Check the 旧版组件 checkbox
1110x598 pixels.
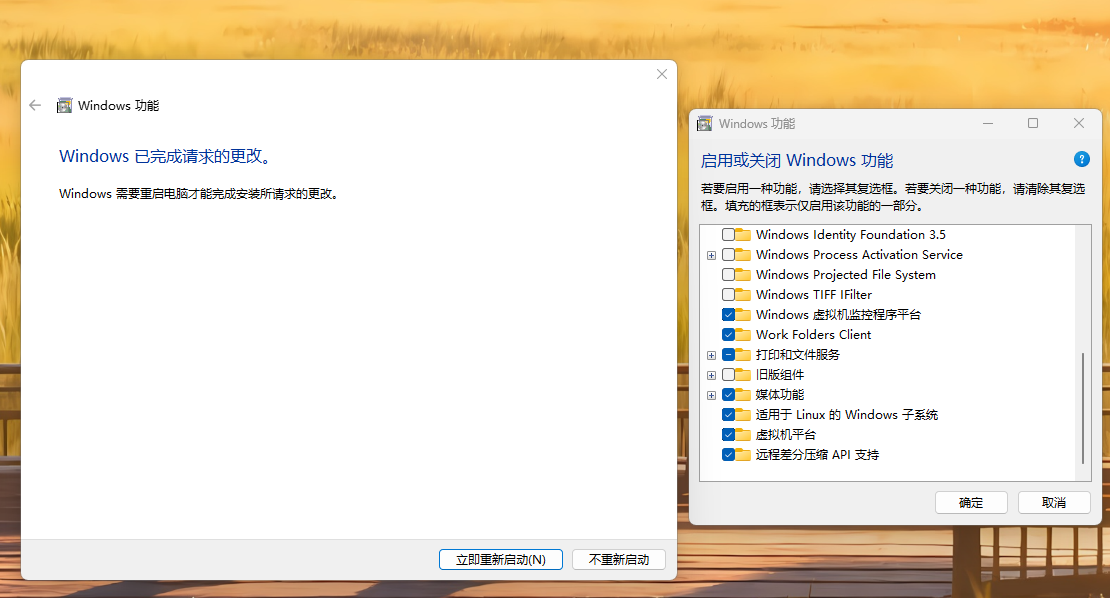tap(728, 374)
